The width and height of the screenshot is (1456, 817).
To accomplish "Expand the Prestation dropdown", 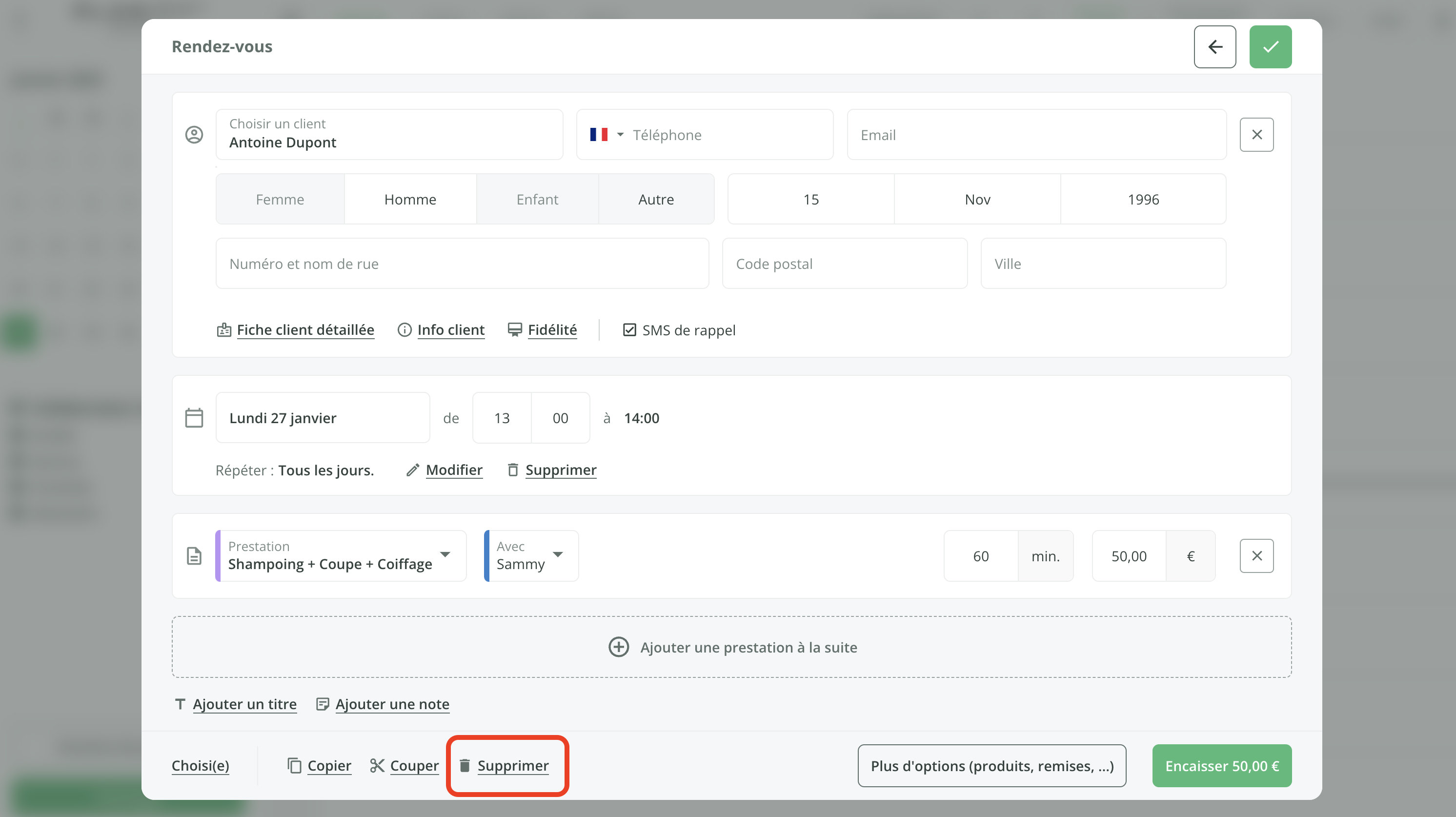I will click(445, 554).
